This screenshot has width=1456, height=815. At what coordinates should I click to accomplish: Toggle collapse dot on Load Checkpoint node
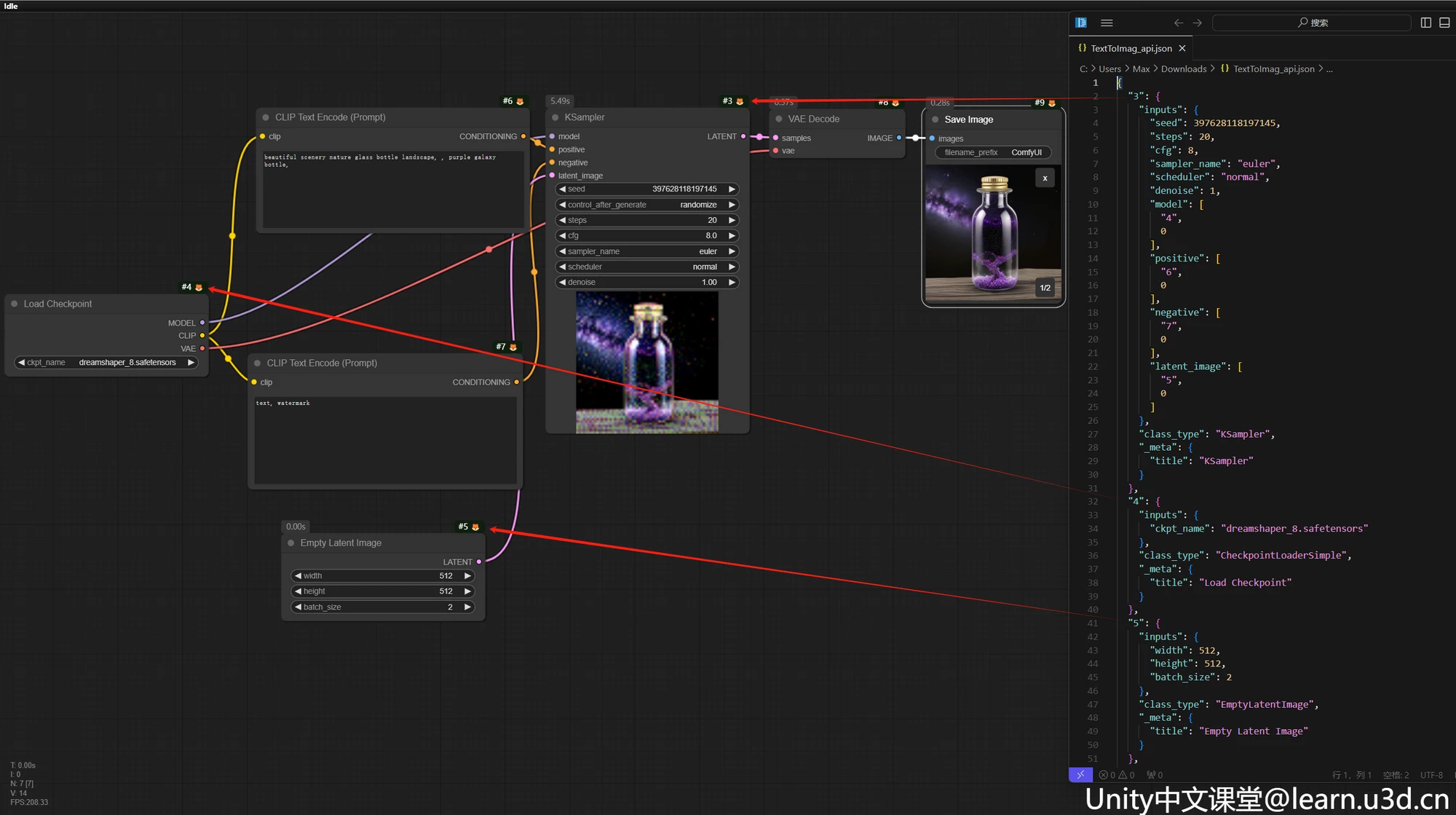(15, 304)
